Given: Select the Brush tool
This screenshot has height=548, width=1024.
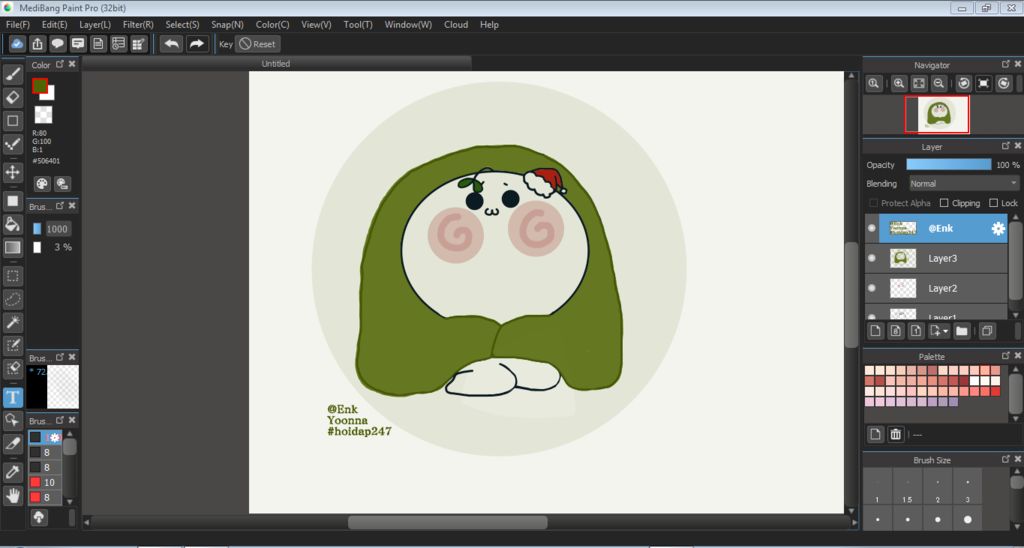Looking at the screenshot, I should click(12, 74).
